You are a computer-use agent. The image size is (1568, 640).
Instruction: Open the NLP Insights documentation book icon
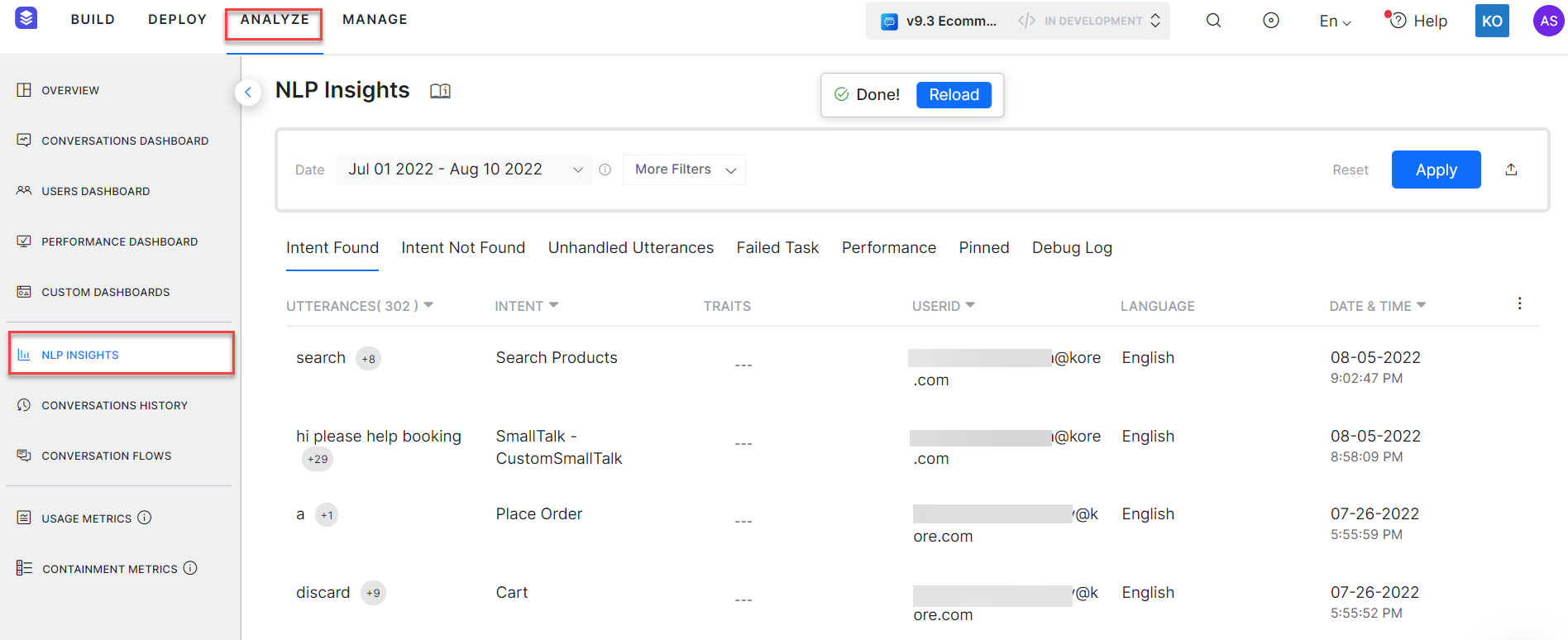(x=440, y=91)
